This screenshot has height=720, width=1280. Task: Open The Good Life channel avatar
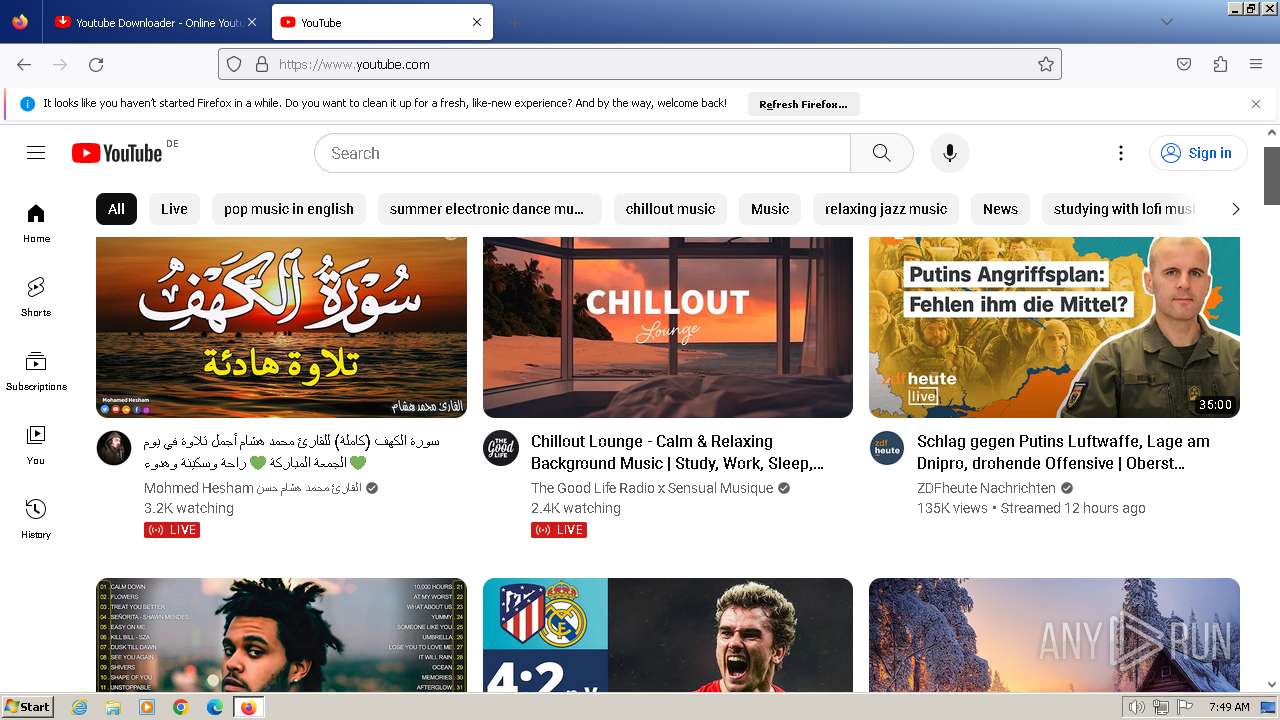(501, 448)
